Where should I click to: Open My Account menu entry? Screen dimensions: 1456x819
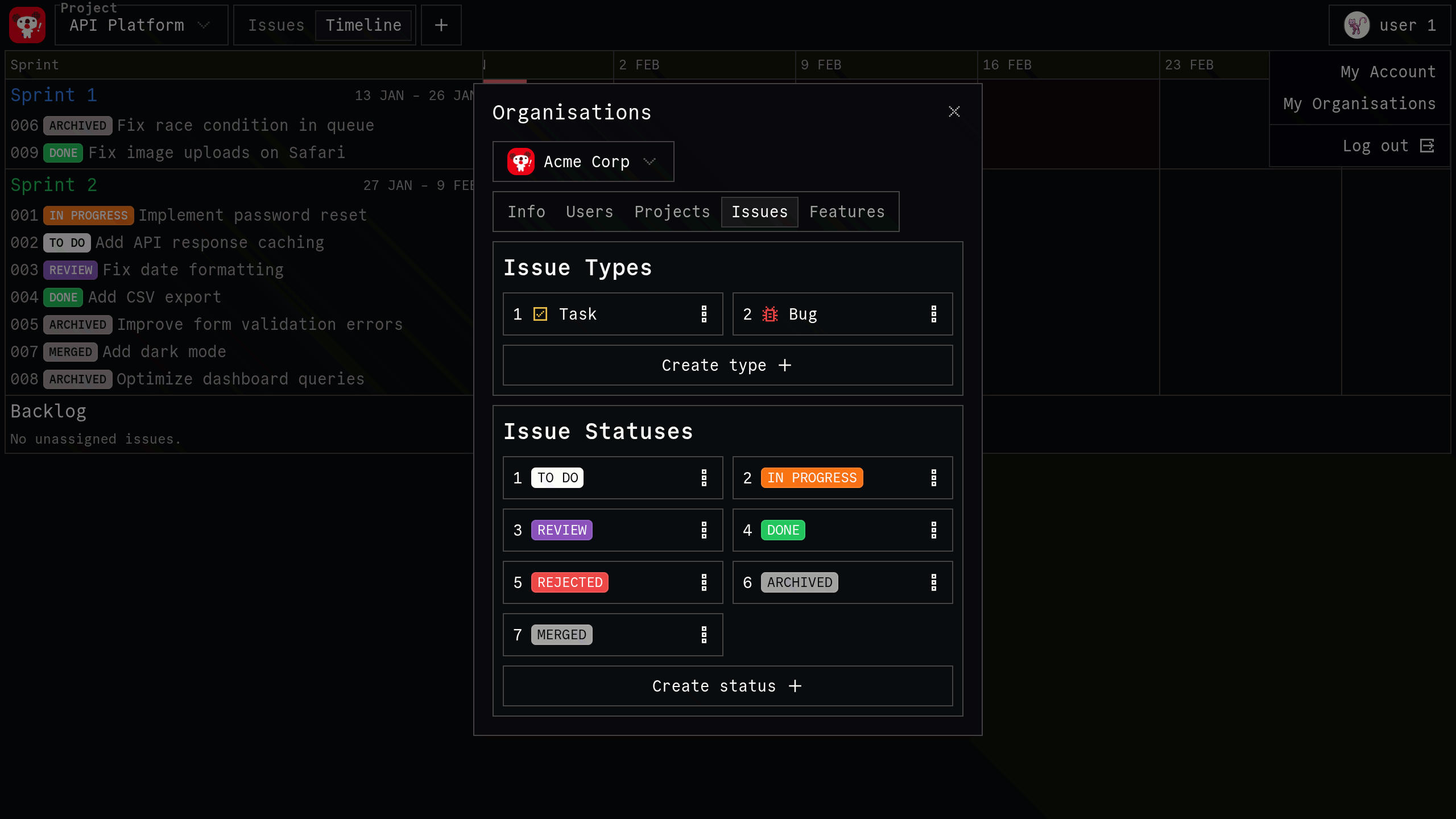[1387, 72]
